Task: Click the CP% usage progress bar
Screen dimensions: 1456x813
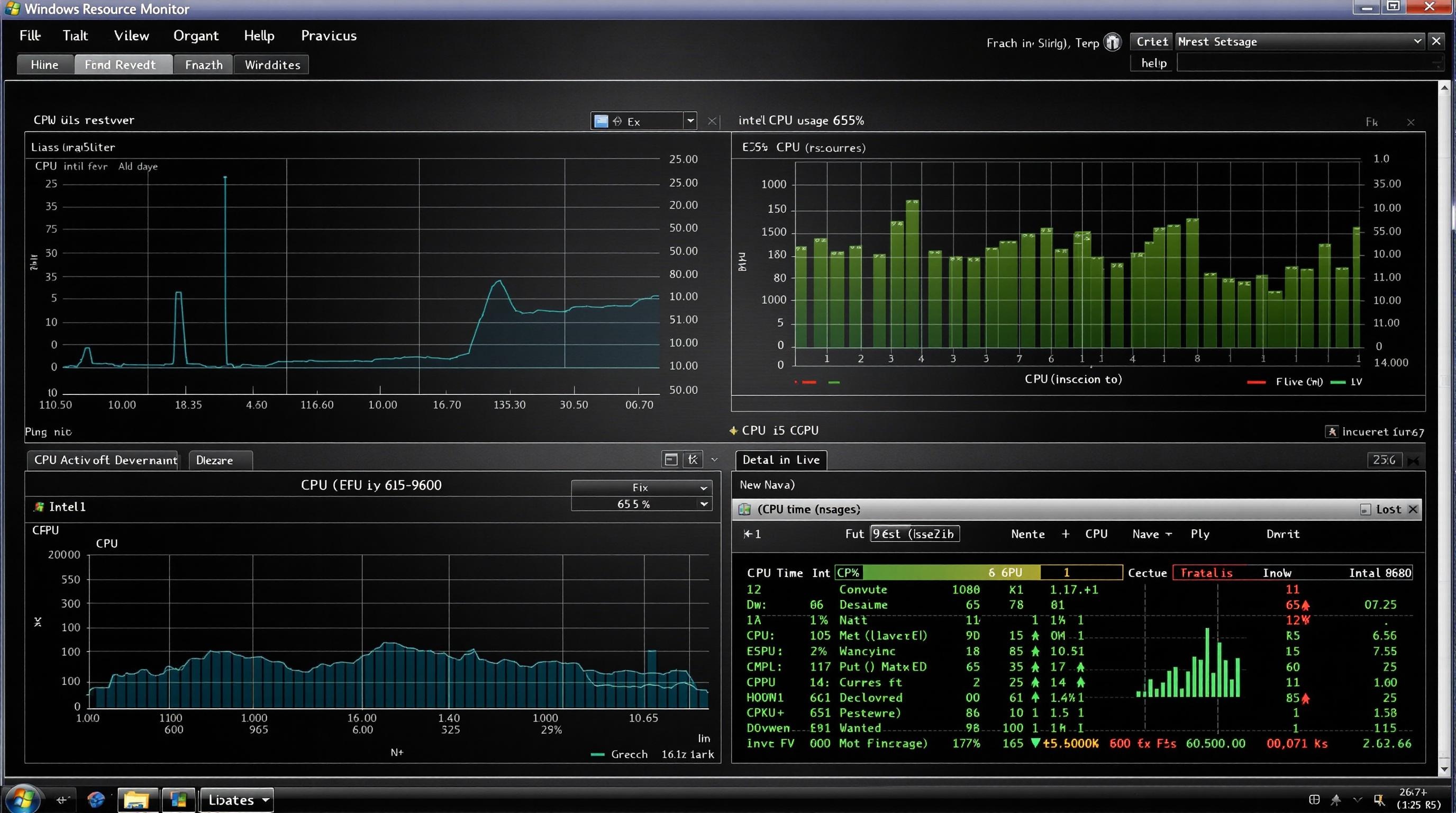Action: (x=978, y=573)
